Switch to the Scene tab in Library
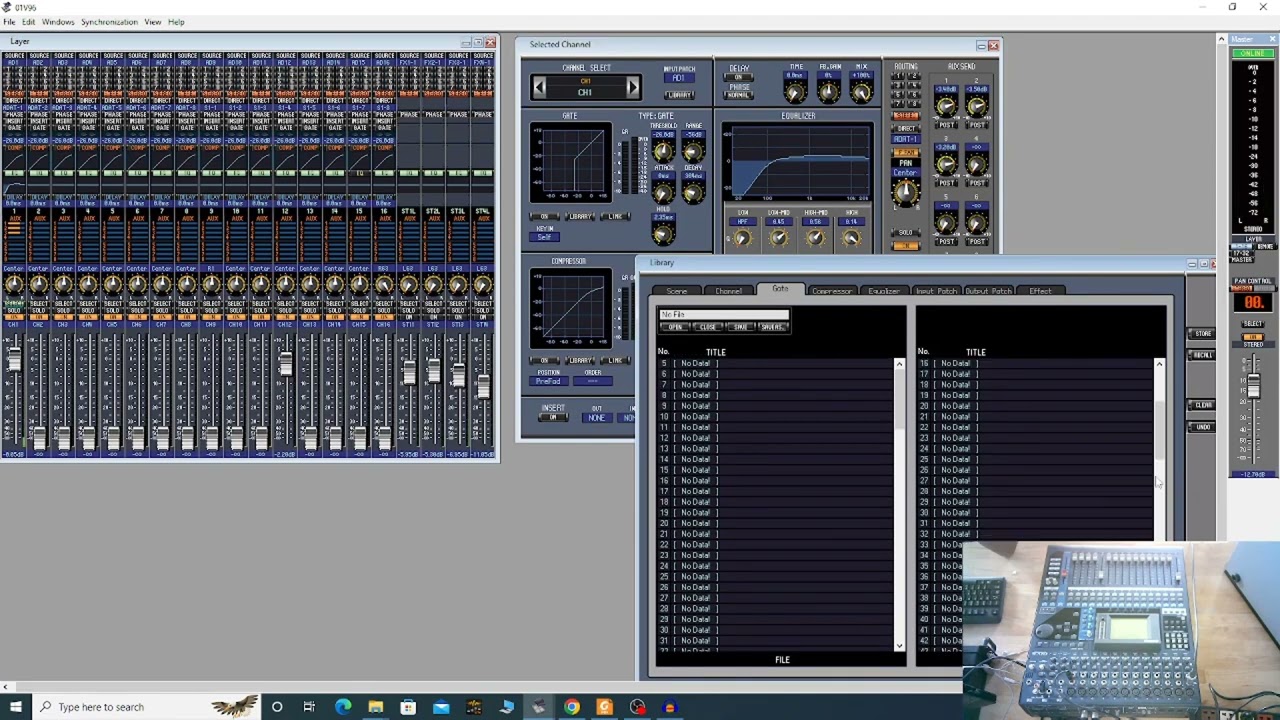 point(677,291)
